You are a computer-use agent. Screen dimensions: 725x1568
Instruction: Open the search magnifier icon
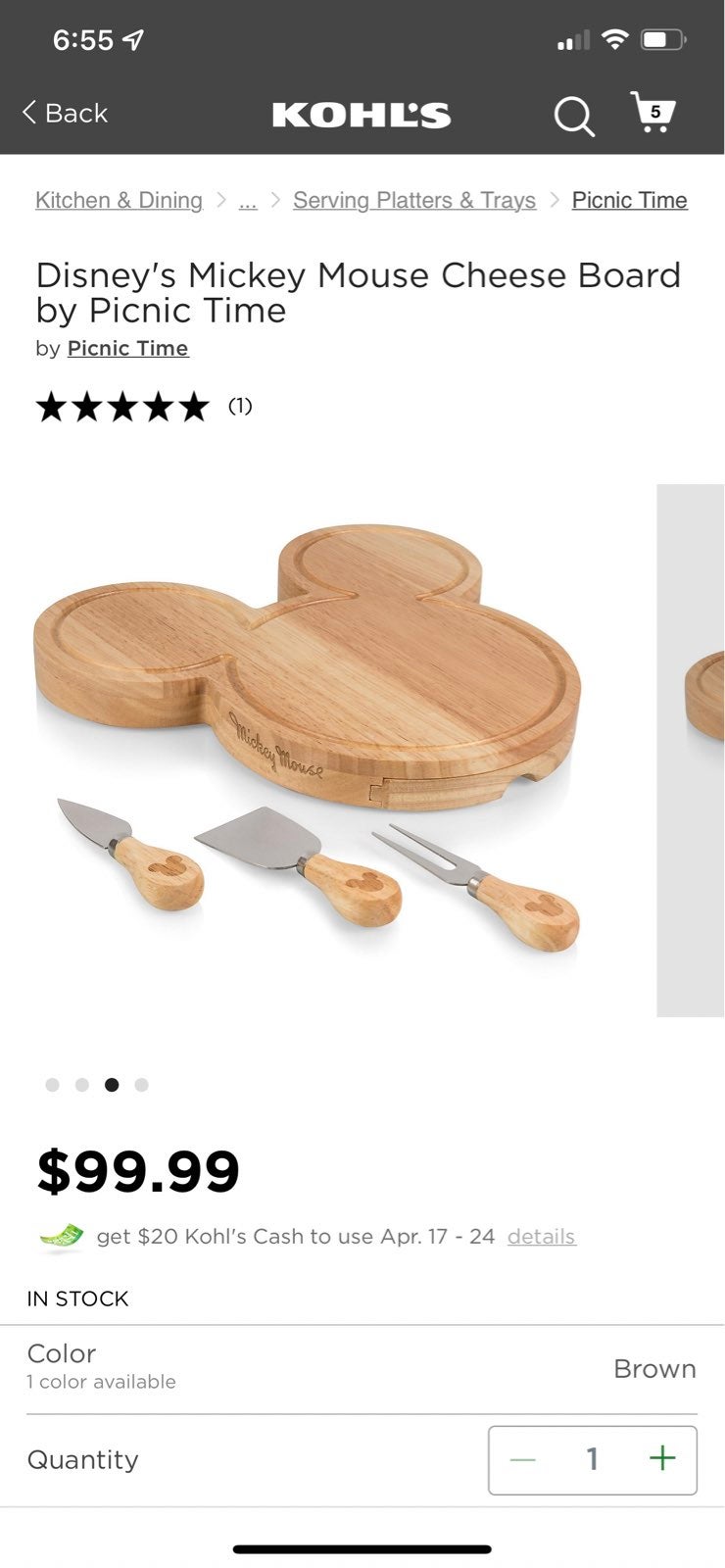click(x=574, y=116)
